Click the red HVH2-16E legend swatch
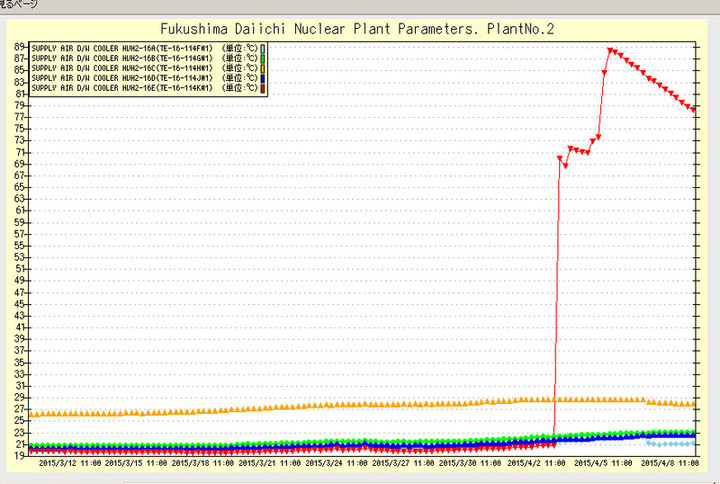 point(263,88)
